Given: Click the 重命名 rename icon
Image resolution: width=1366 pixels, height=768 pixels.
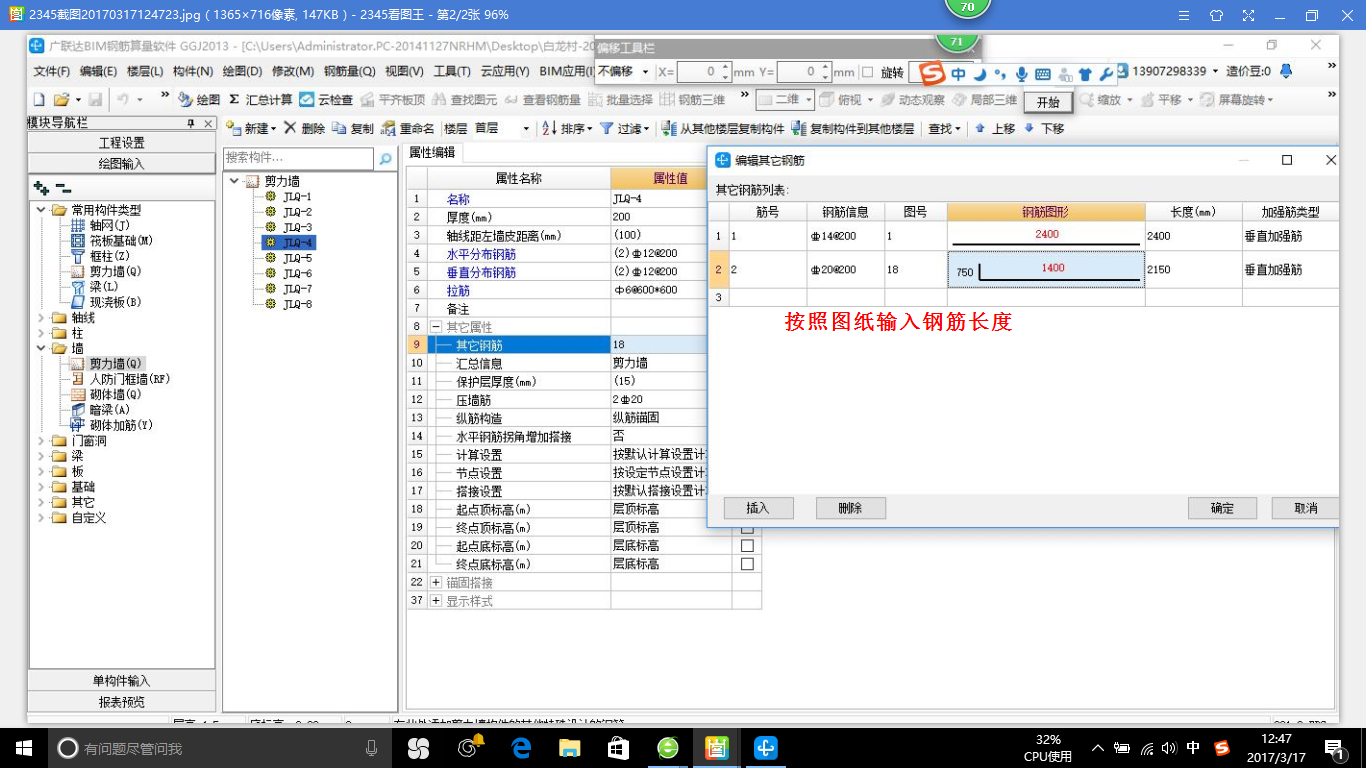Looking at the screenshot, I should (389, 128).
